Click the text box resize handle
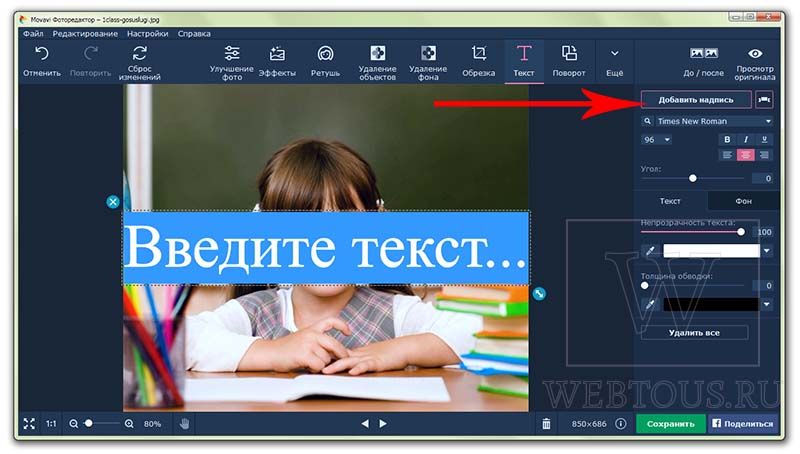The image size is (800, 454). (x=539, y=293)
